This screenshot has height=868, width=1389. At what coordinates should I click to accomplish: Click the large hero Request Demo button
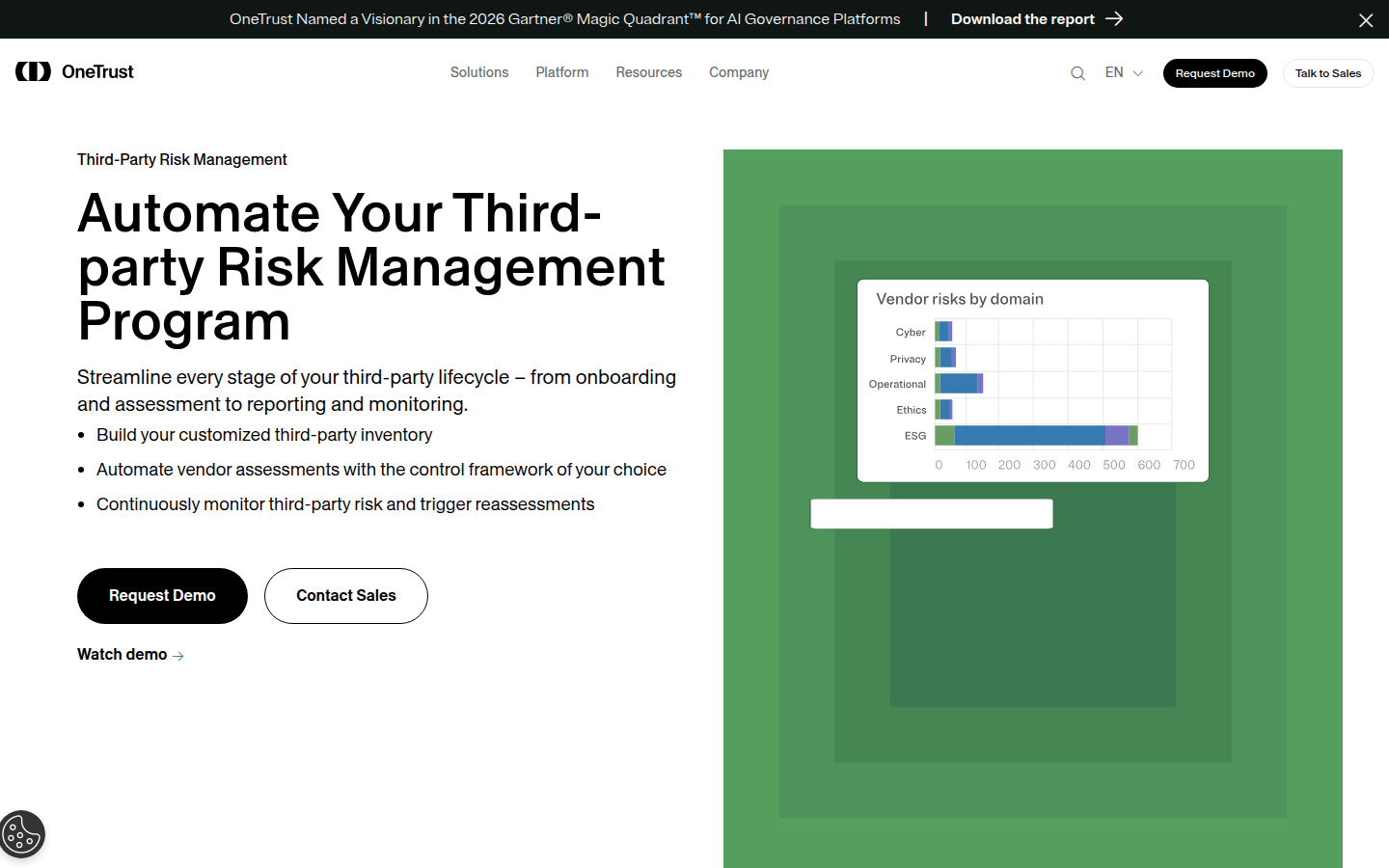pos(162,596)
